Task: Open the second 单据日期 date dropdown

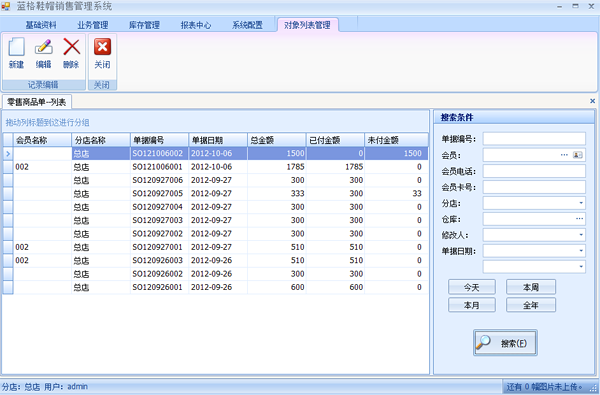Action: [581, 266]
